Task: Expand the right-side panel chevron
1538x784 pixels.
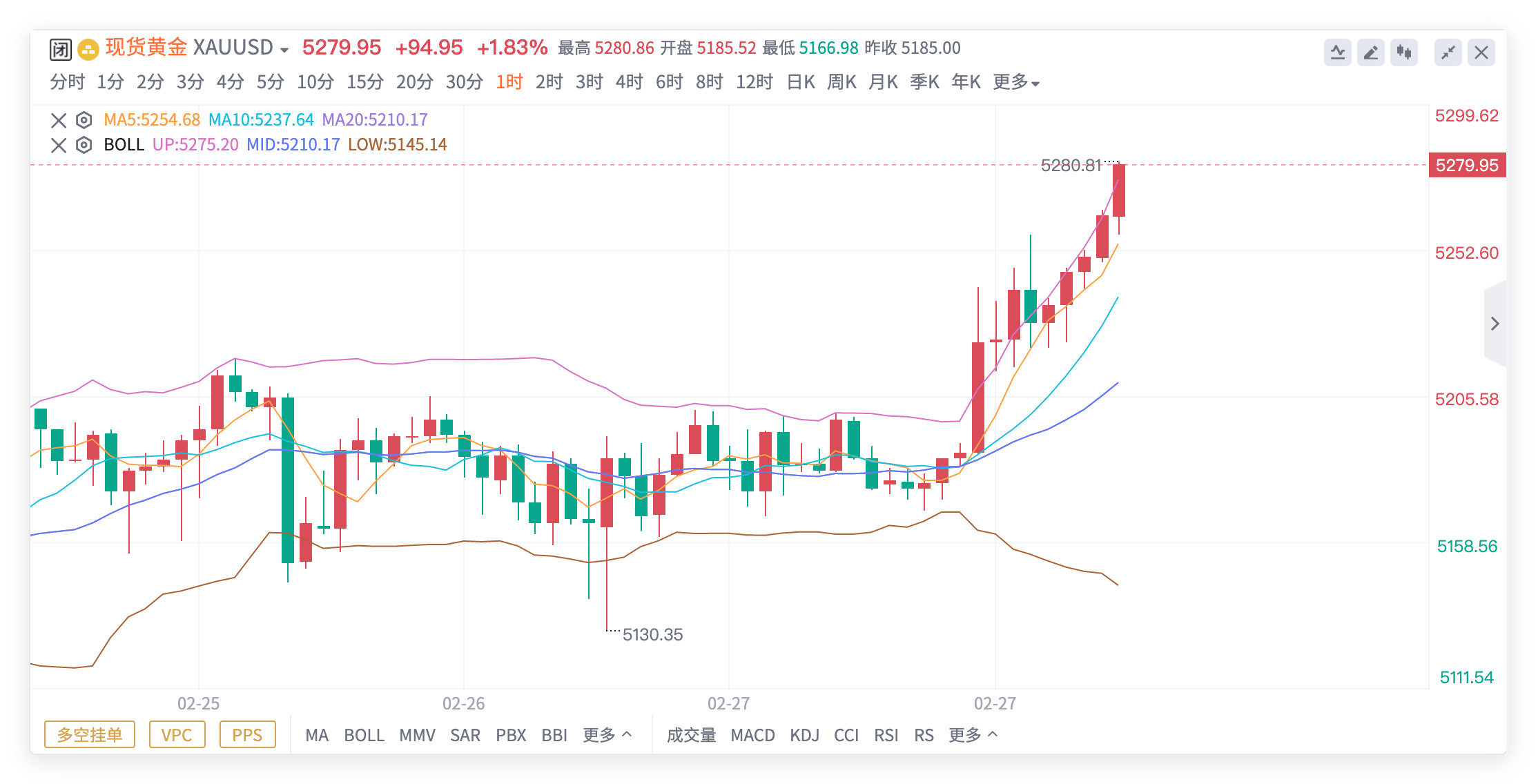Action: coord(1497,323)
